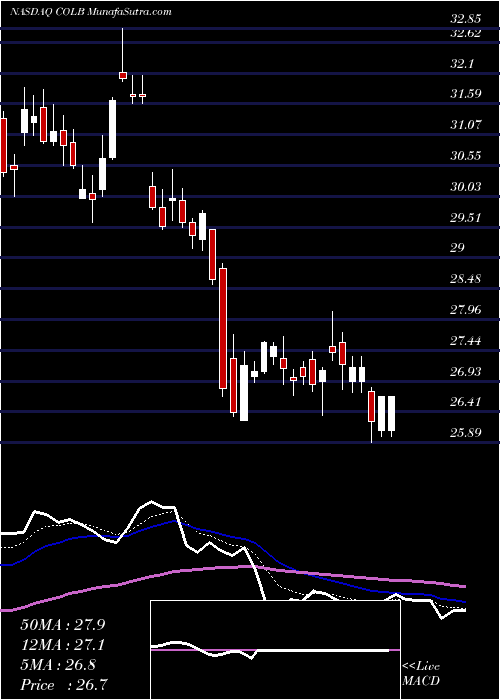Click the last white candlestick on the chart
The image size is (500, 700).
(392, 416)
